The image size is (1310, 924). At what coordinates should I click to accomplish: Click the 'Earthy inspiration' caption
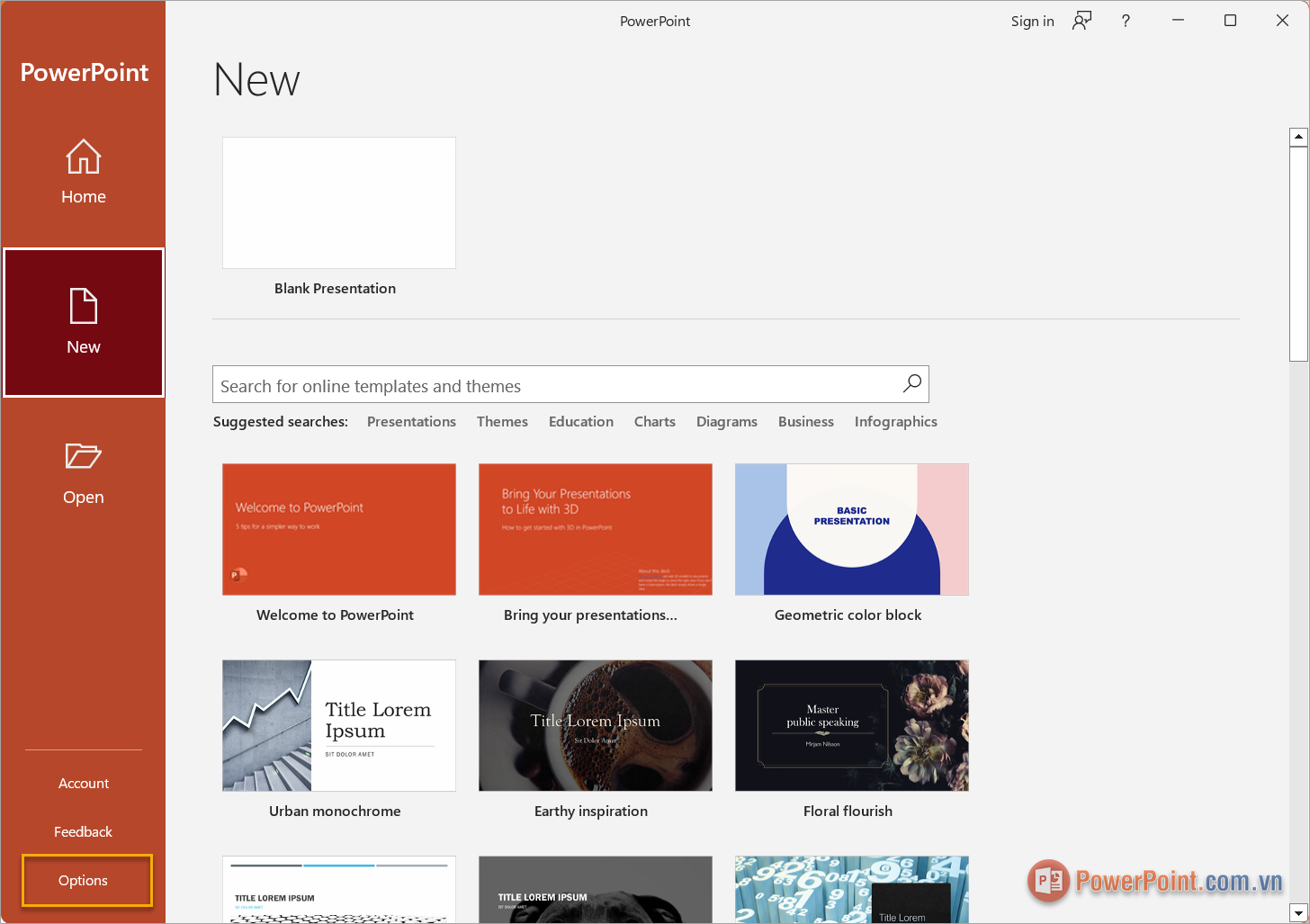click(591, 811)
